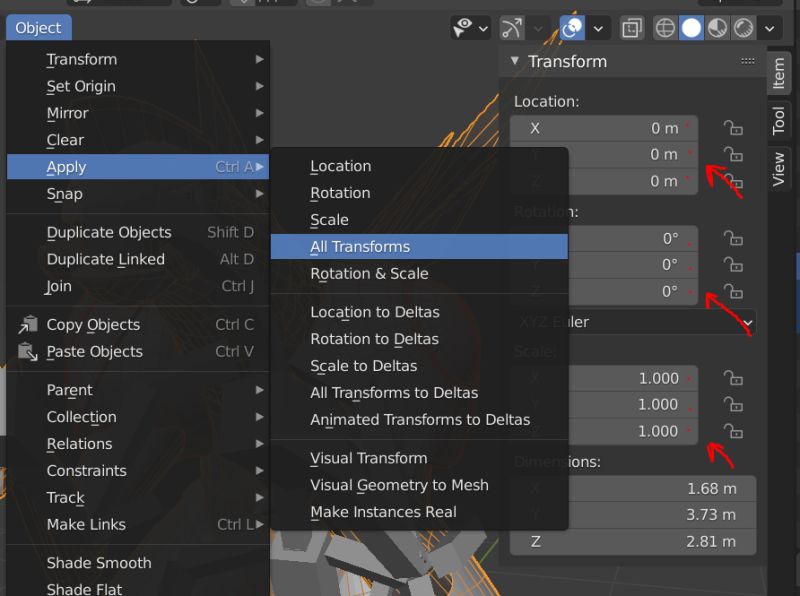Toggle X-Ray view in the viewport
800x596 pixels.
click(631, 28)
